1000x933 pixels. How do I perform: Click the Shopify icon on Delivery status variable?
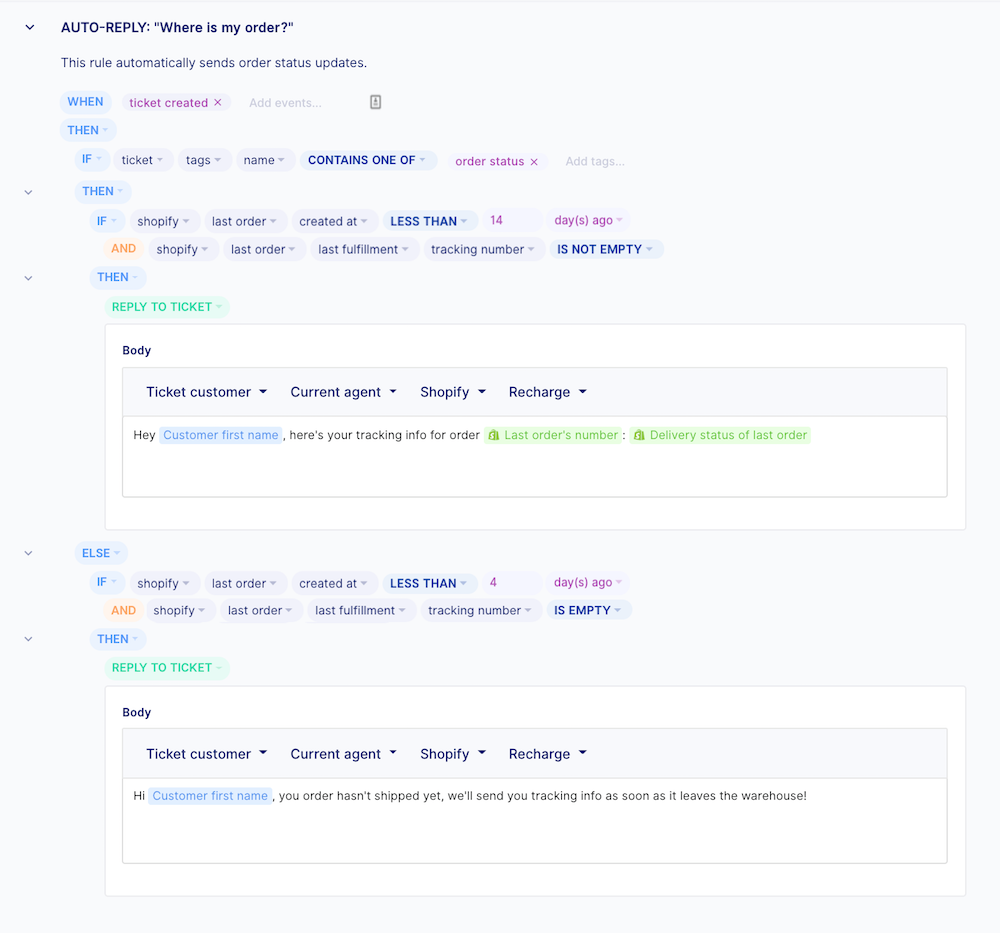pyautogui.click(x=639, y=436)
